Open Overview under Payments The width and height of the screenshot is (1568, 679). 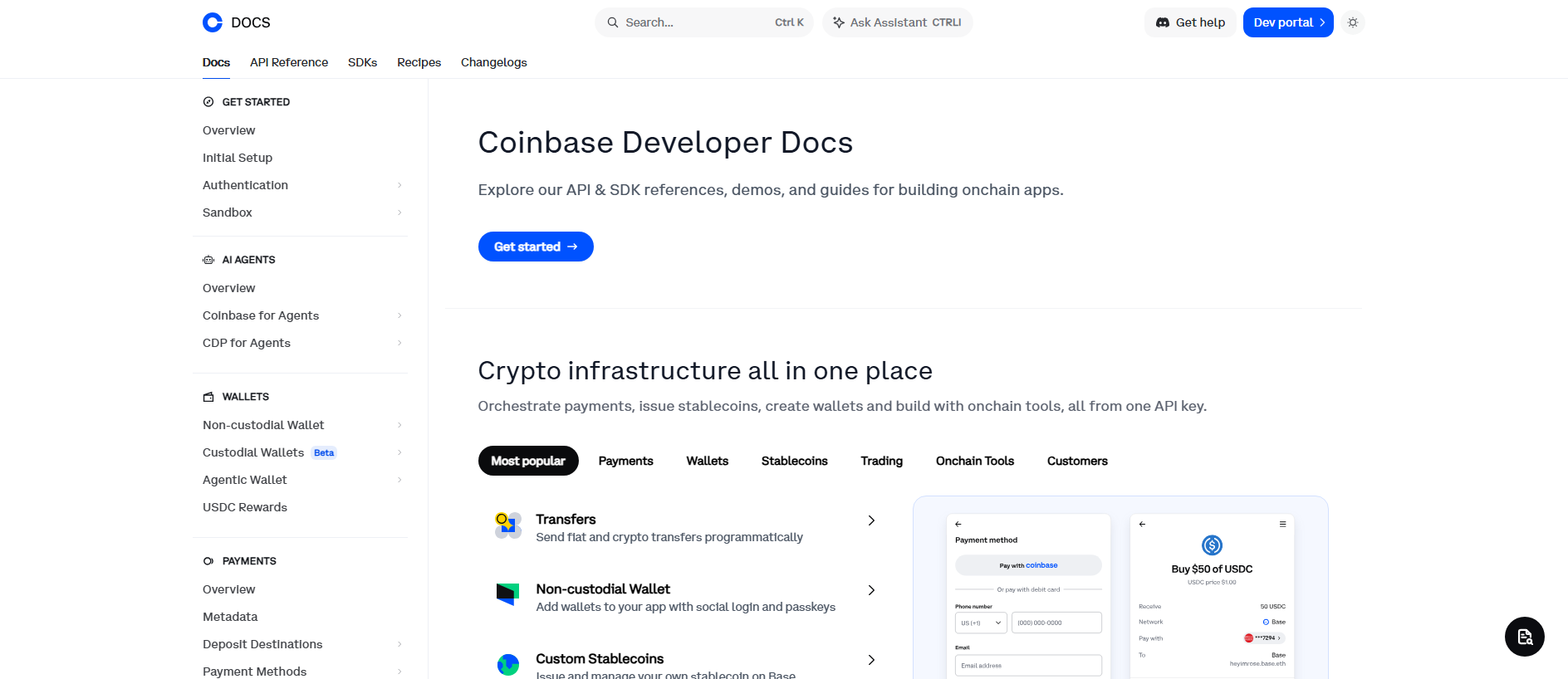[x=228, y=589]
